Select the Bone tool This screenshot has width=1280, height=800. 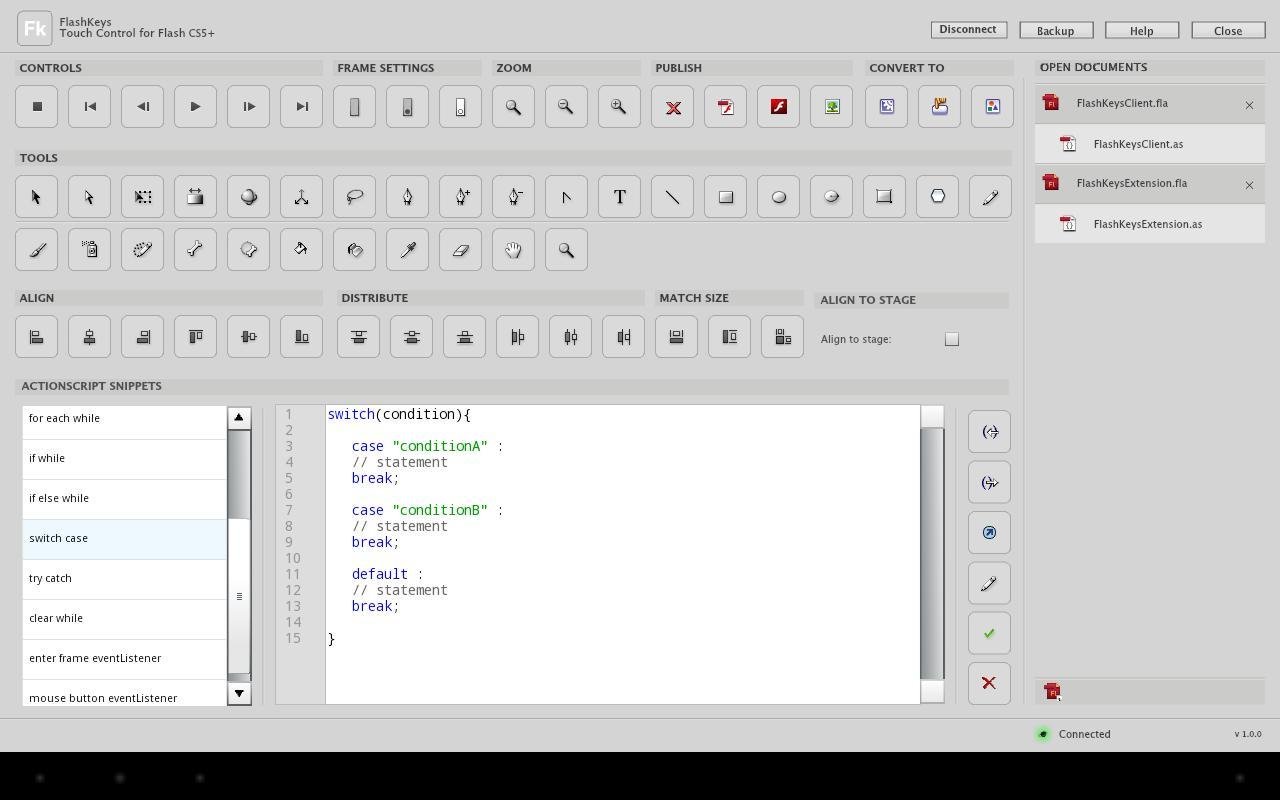(196, 250)
